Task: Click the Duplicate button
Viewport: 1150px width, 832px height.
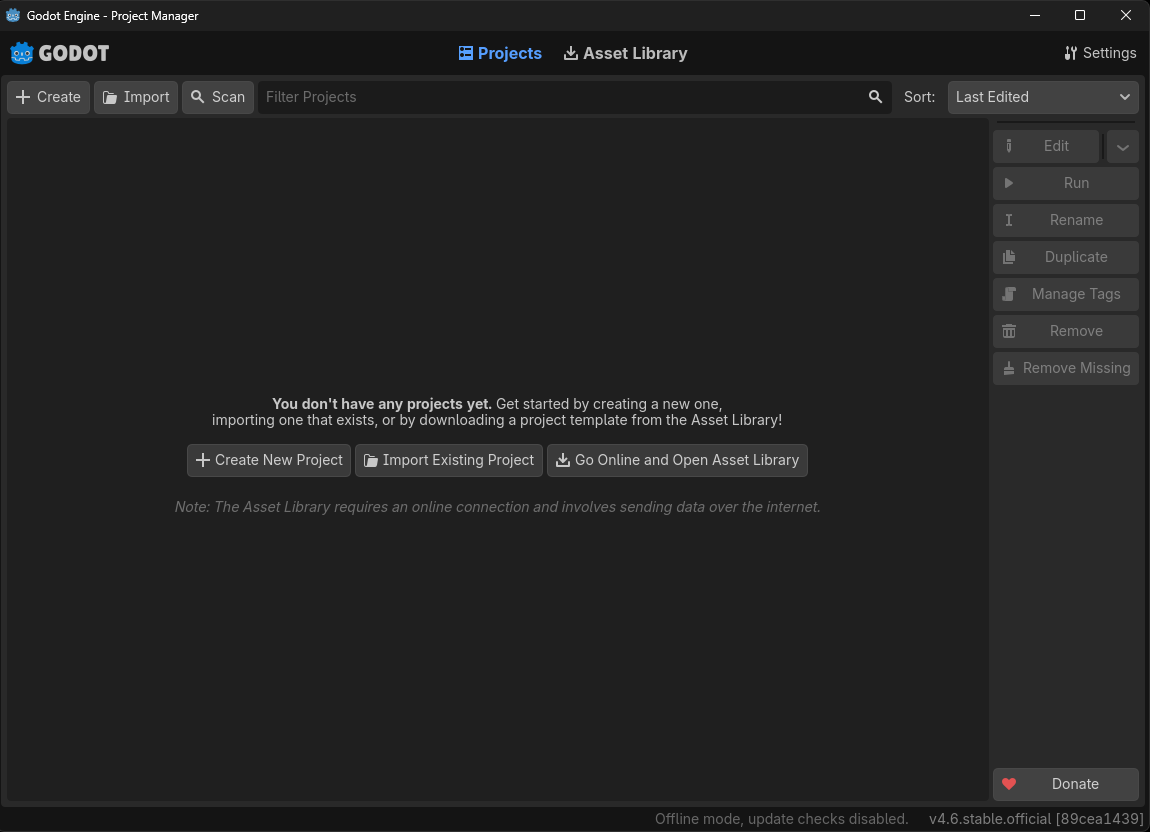Action: [x=1066, y=257]
